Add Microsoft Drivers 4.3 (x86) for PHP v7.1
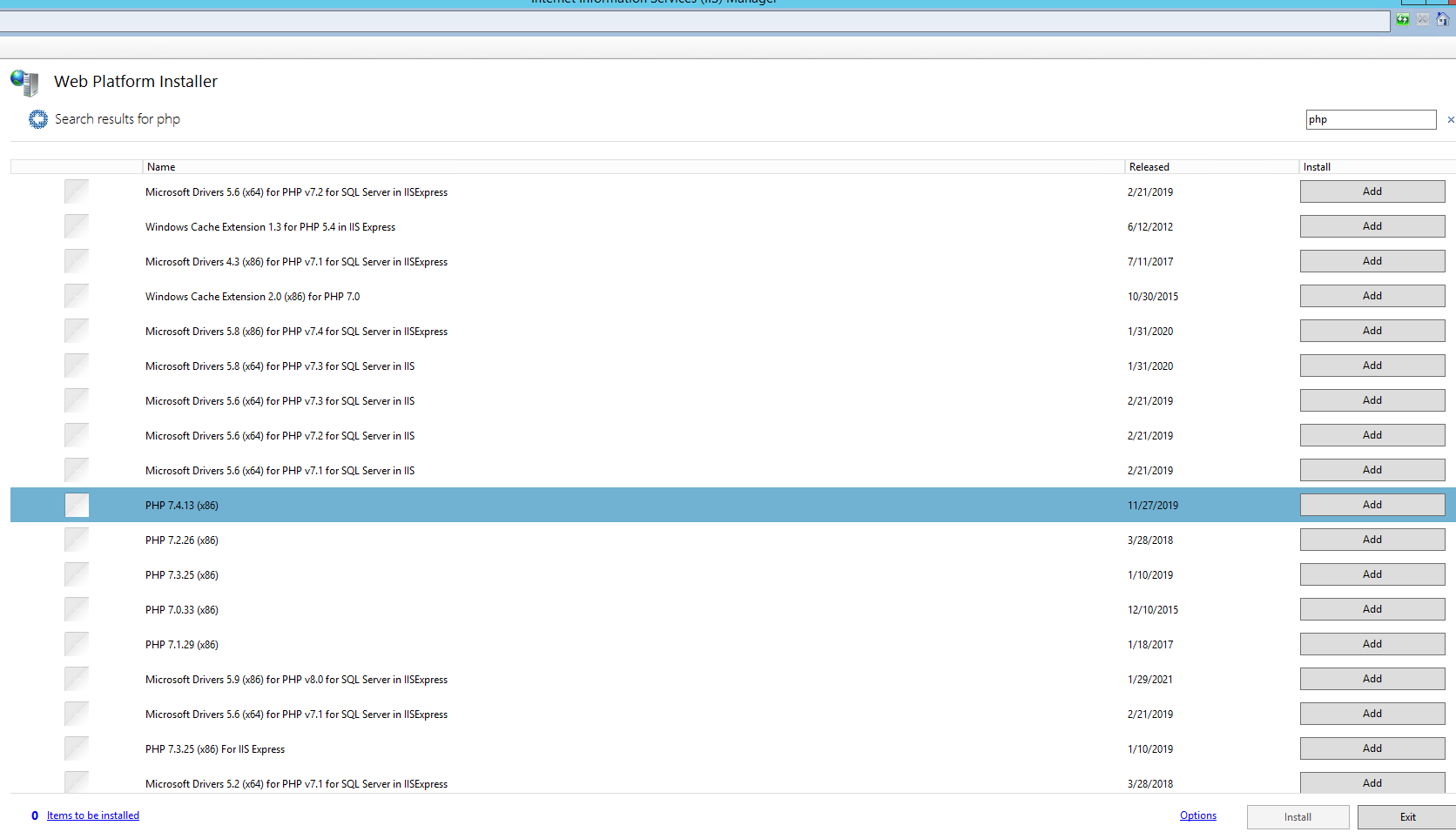The width and height of the screenshot is (1456, 832). pyautogui.click(x=1372, y=261)
